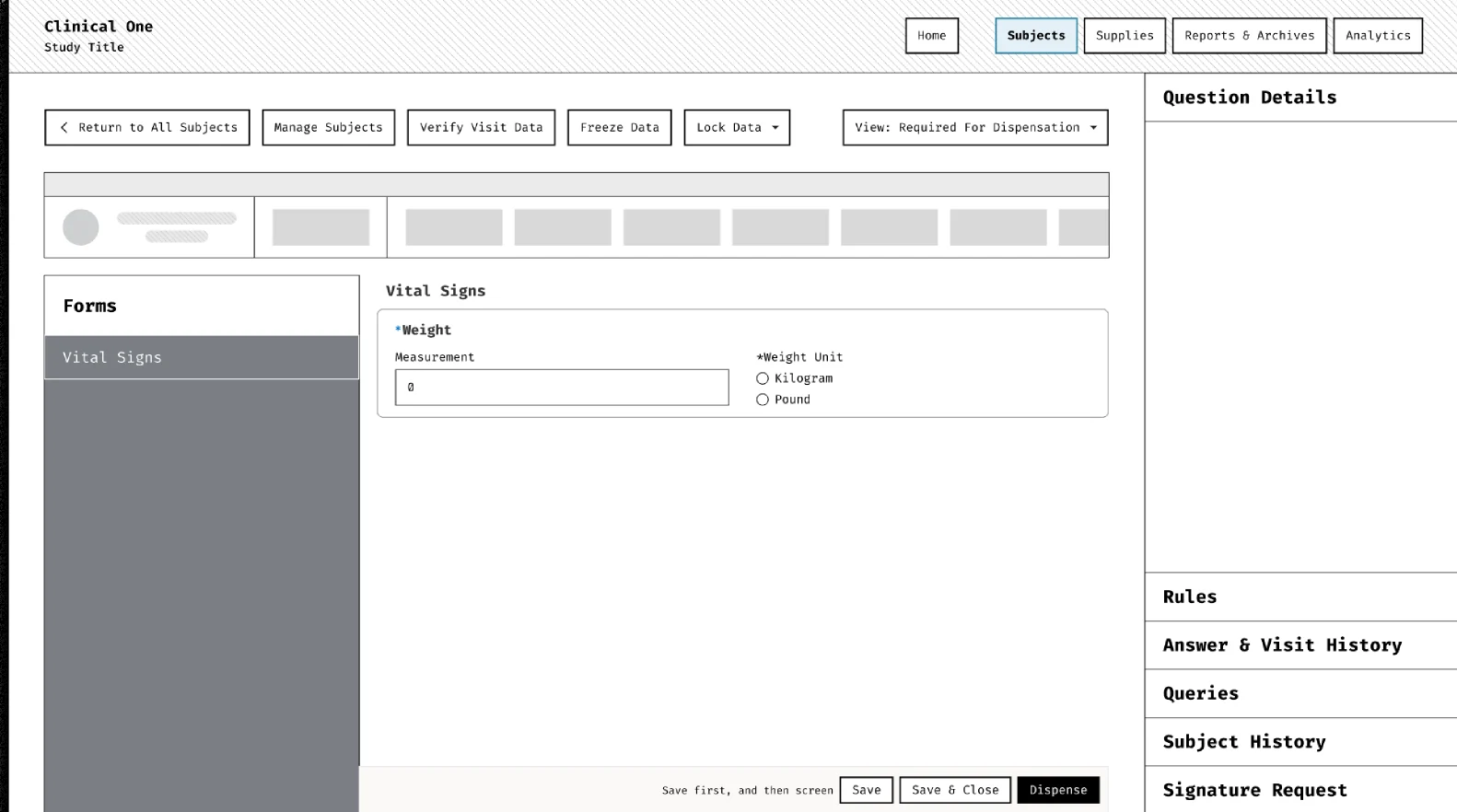This screenshot has height=812, width=1457.
Task: Open the Supplies tab
Action: tap(1125, 36)
